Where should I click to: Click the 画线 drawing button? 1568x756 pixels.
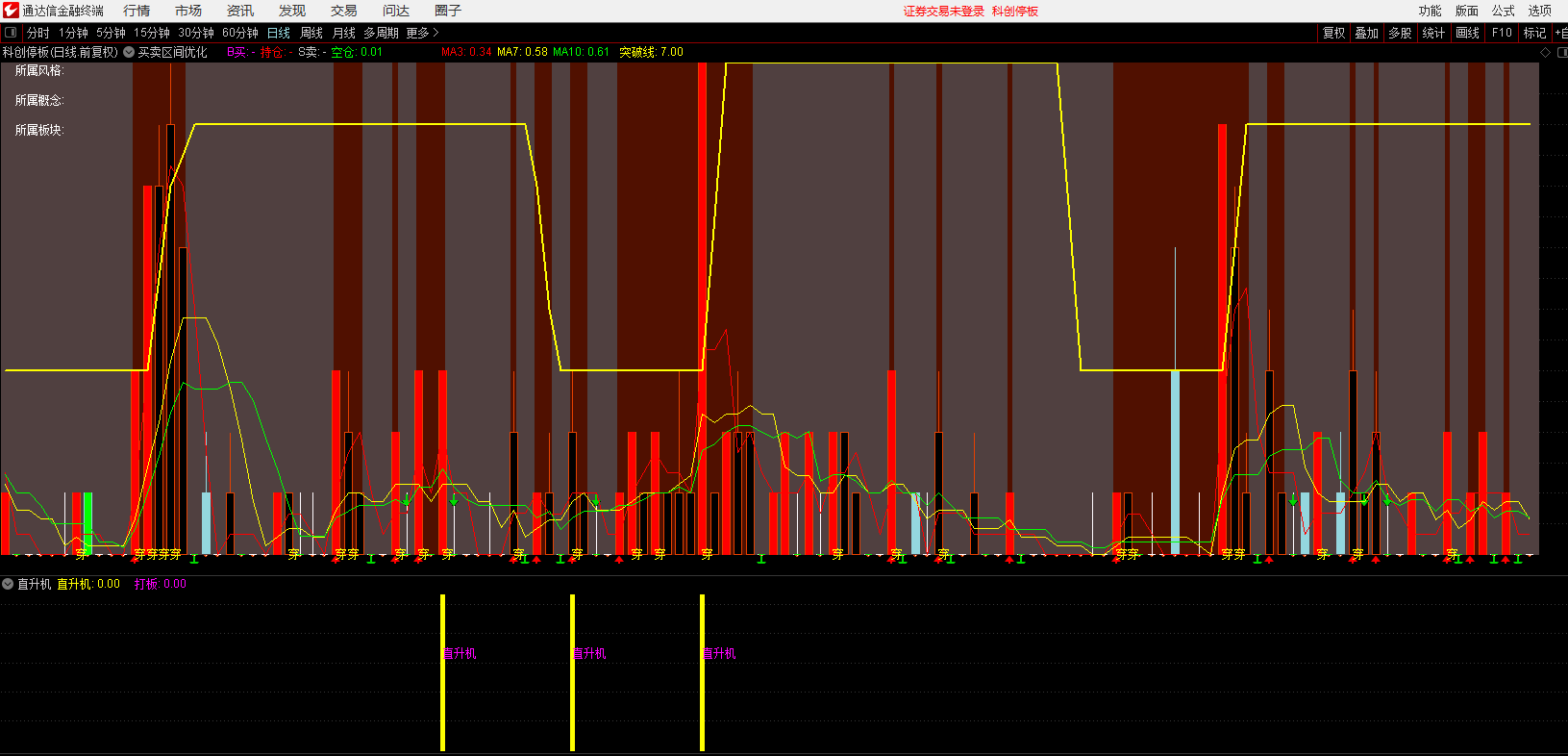point(1467,33)
